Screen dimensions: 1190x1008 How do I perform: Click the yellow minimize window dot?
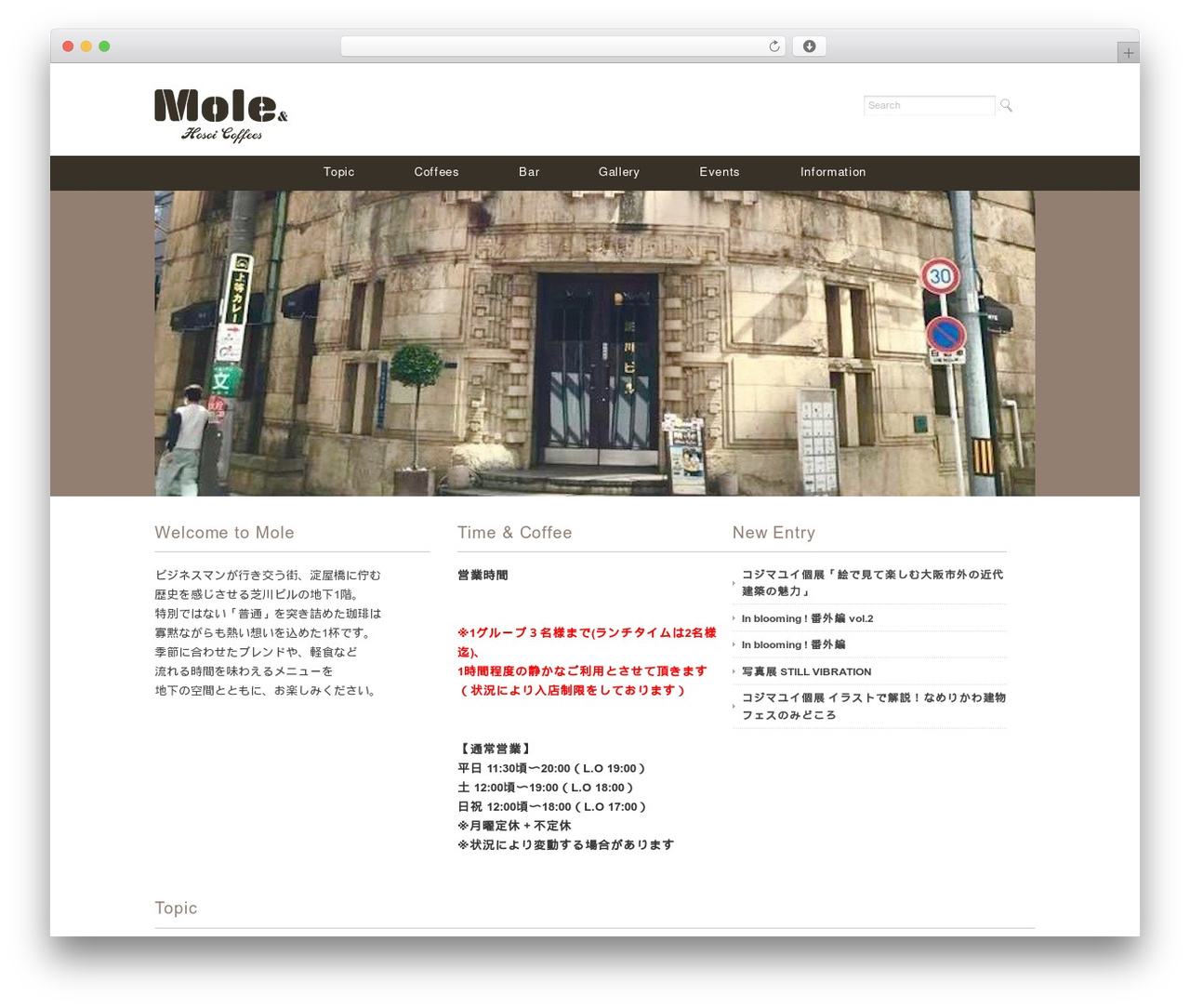click(86, 46)
